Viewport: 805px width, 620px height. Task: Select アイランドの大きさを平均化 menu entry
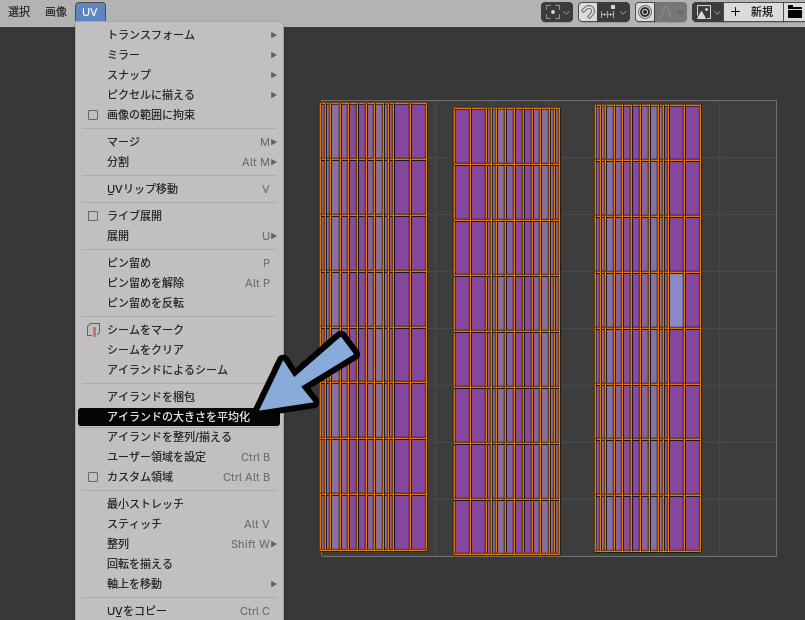(178, 417)
